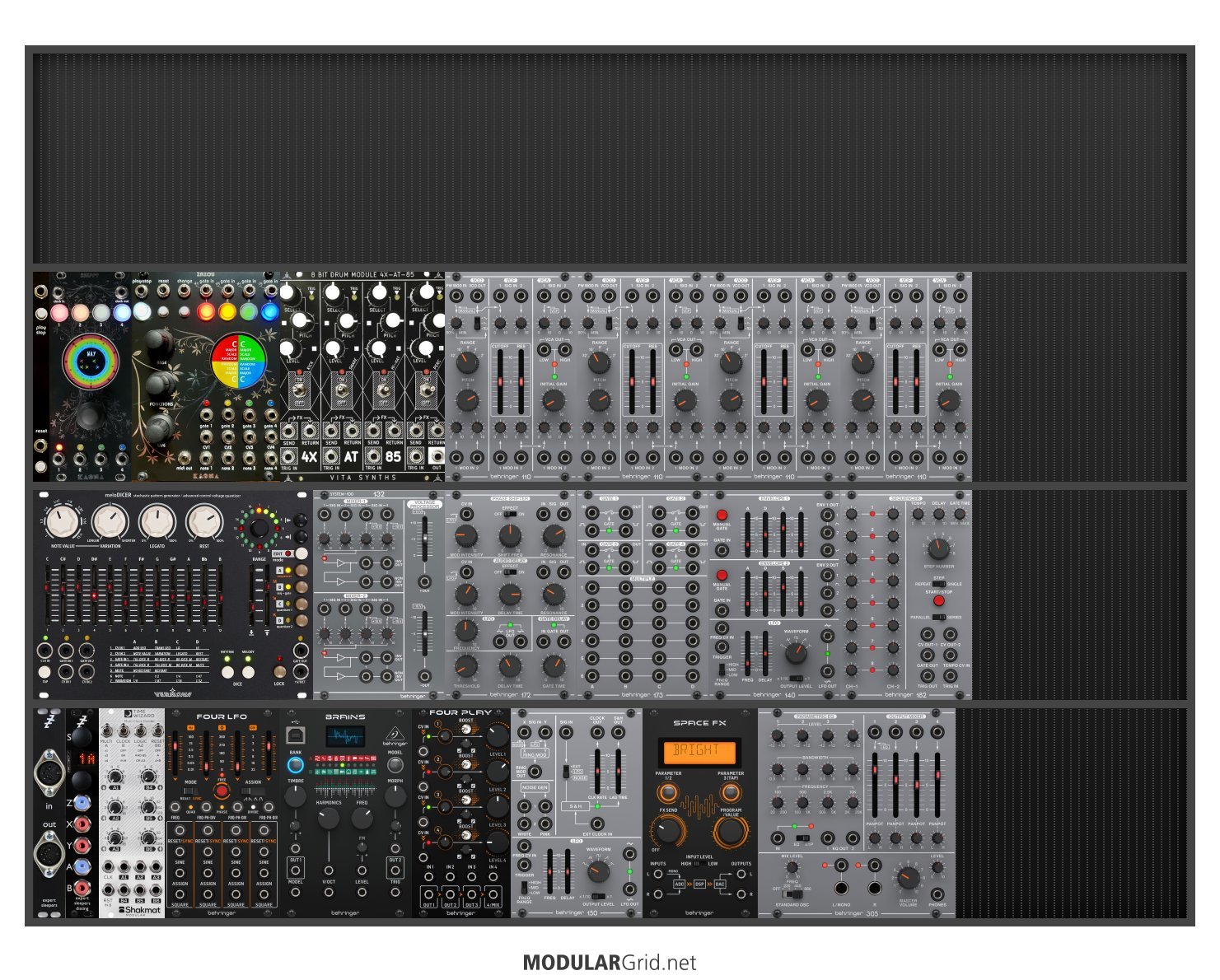This screenshot has height=980, width=1220.
Task: Click the sequencer TRIG OUT jack
Action: pos(928,675)
